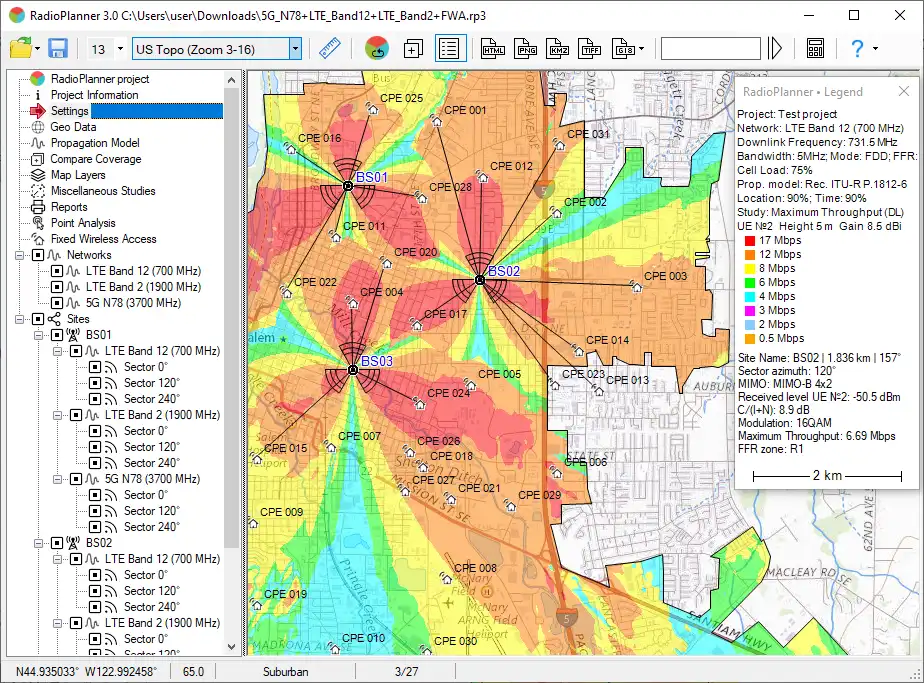Export map as HTML

pyautogui.click(x=493, y=49)
